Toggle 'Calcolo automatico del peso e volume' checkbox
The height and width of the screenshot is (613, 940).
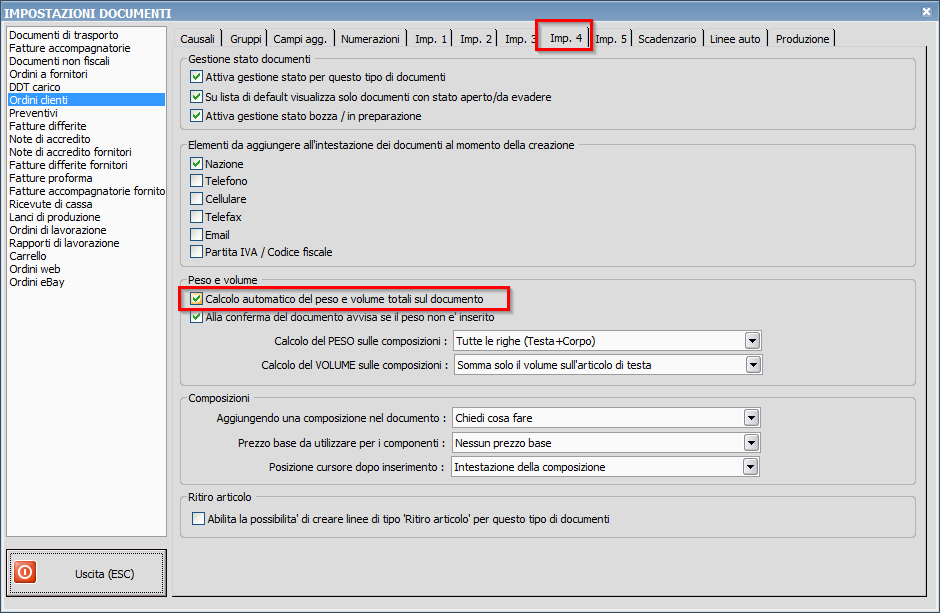point(196,298)
